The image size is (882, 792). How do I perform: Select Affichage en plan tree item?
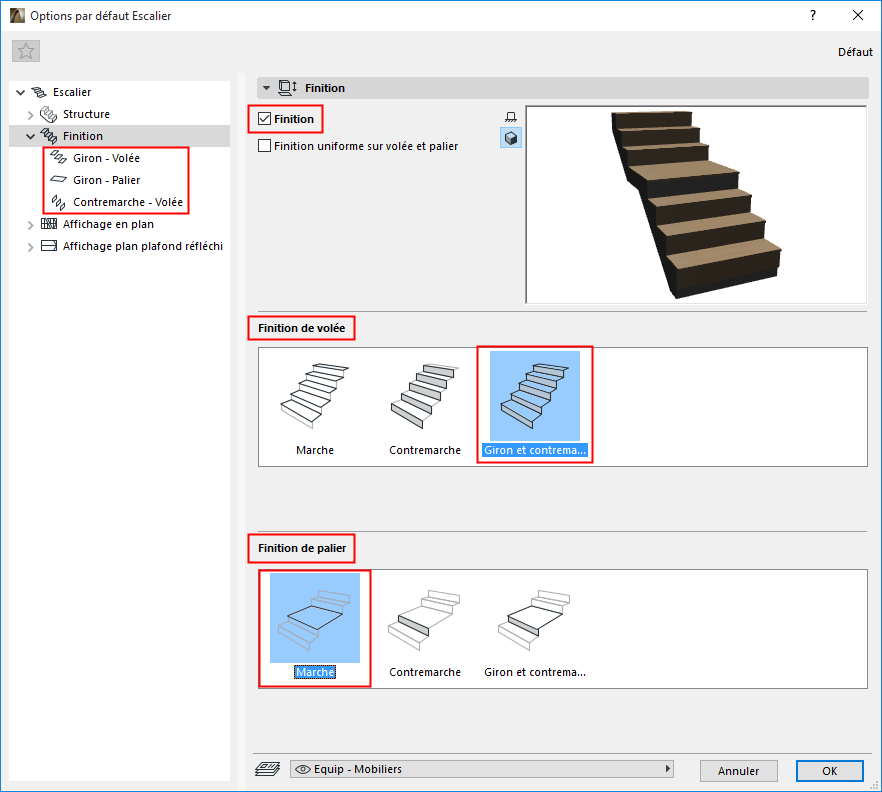[108, 224]
